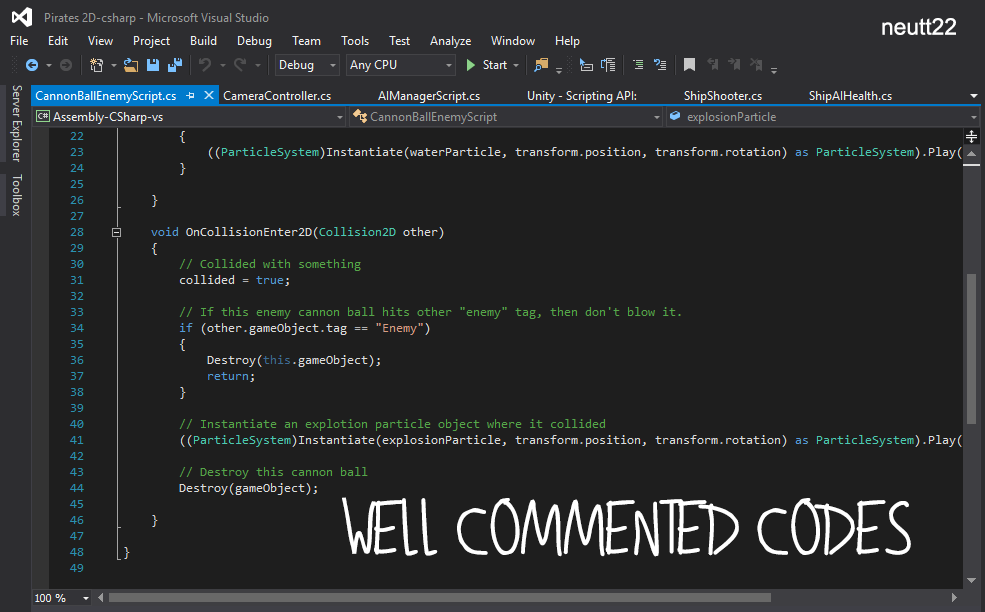Open the Server Explorer side panel
The width and height of the screenshot is (985, 612).
click(16, 124)
